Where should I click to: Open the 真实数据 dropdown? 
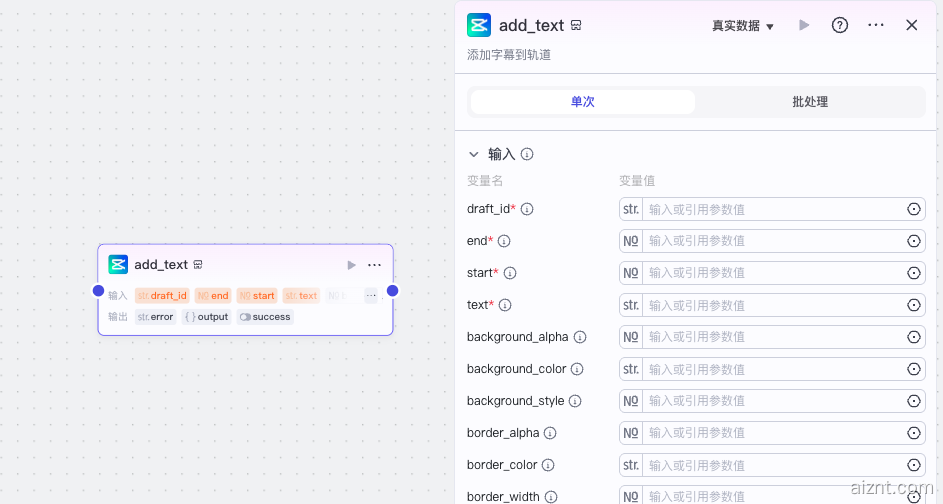(x=743, y=26)
